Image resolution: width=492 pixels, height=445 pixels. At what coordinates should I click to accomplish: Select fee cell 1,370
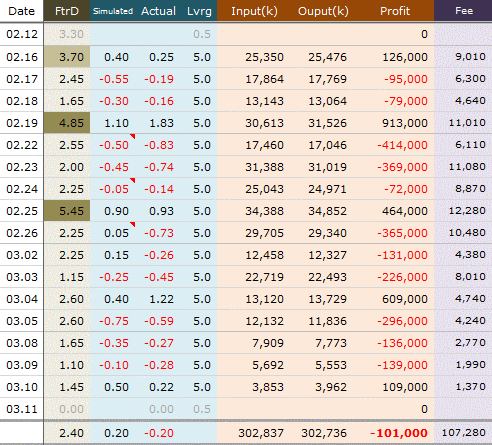(470, 387)
